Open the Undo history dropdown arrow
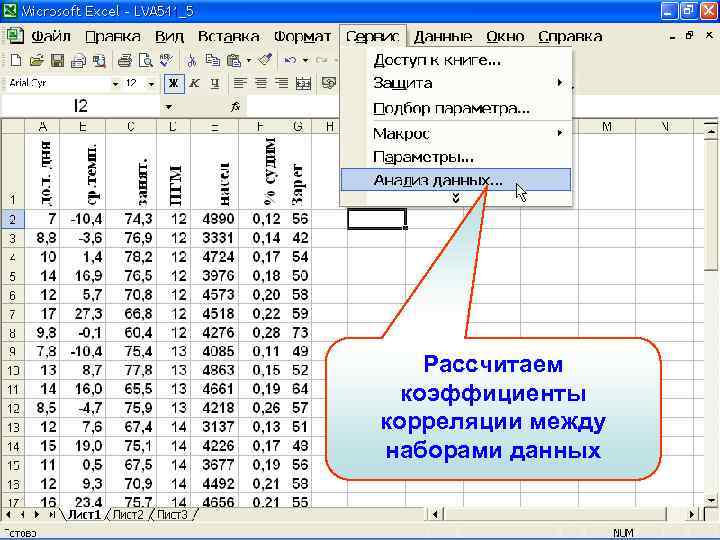The width and height of the screenshot is (720, 540). [305, 60]
